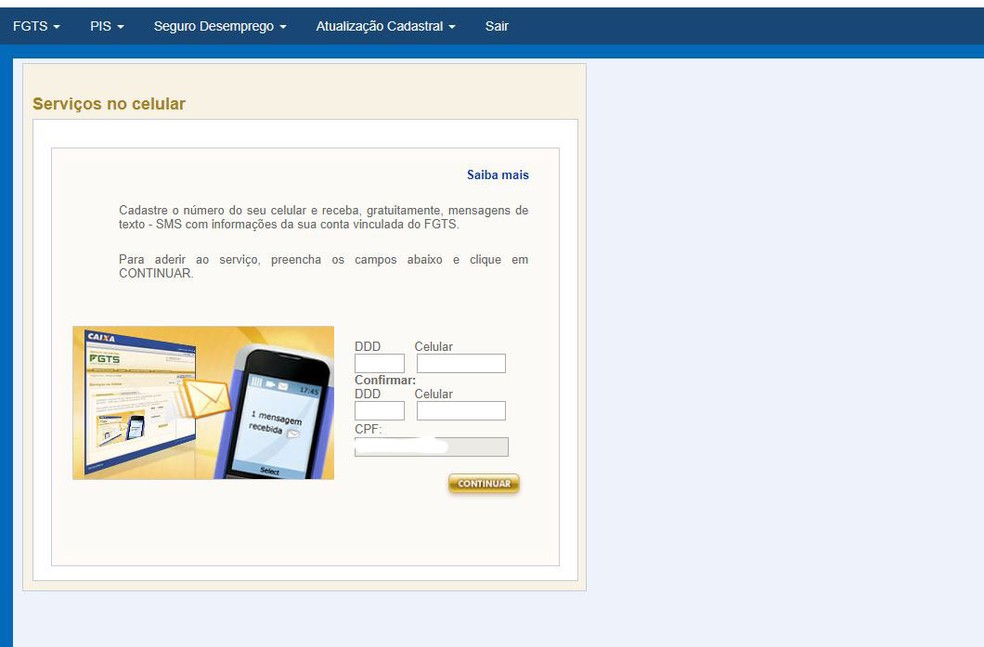984x647 pixels.
Task: Click the first Celular input field
Action: click(461, 363)
